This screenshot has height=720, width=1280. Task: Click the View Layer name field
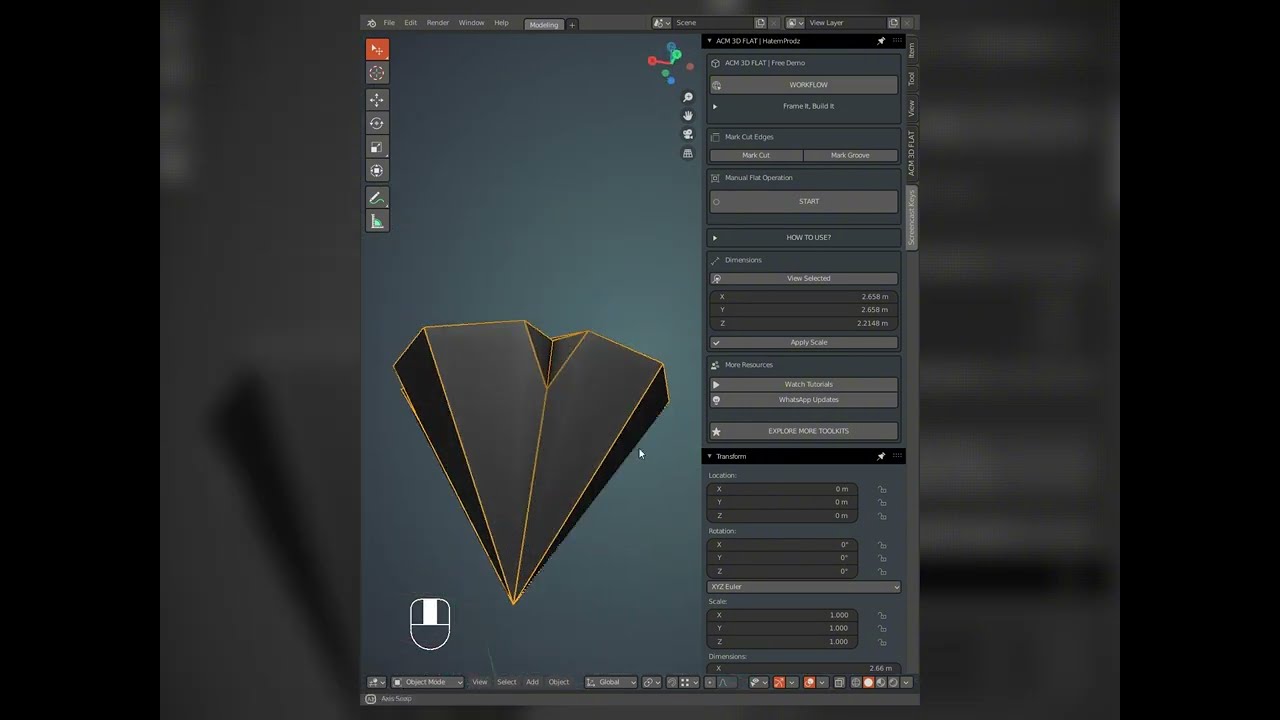(845, 23)
